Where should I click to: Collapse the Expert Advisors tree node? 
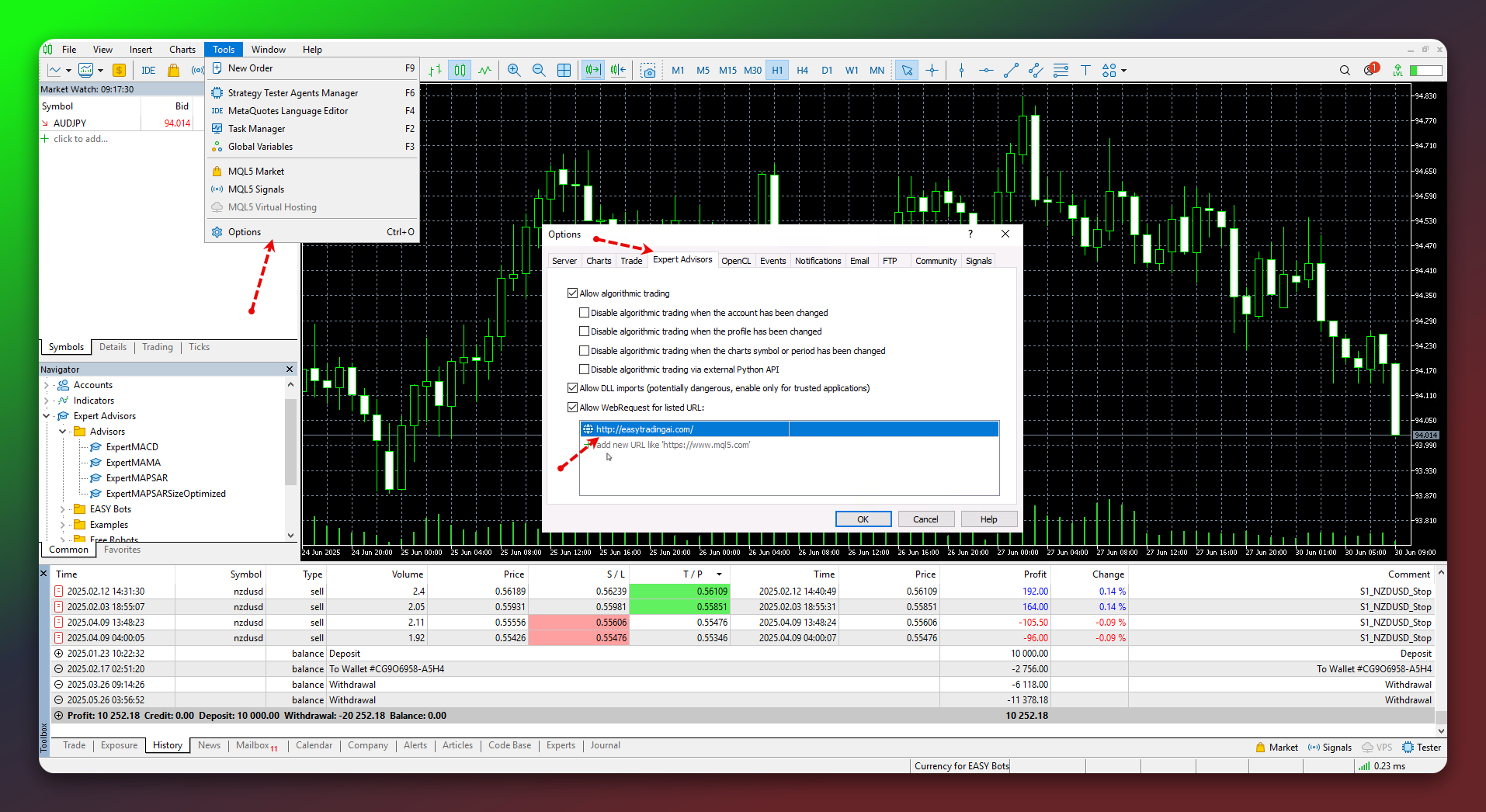(x=47, y=416)
